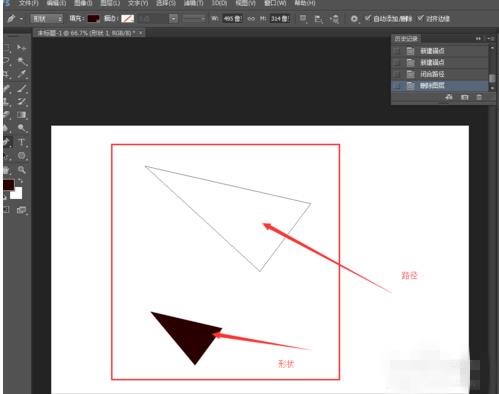This screenshot has width=499, height=394.
Task: Open the stroke width dropdown
Action: (x=173, y=19)
